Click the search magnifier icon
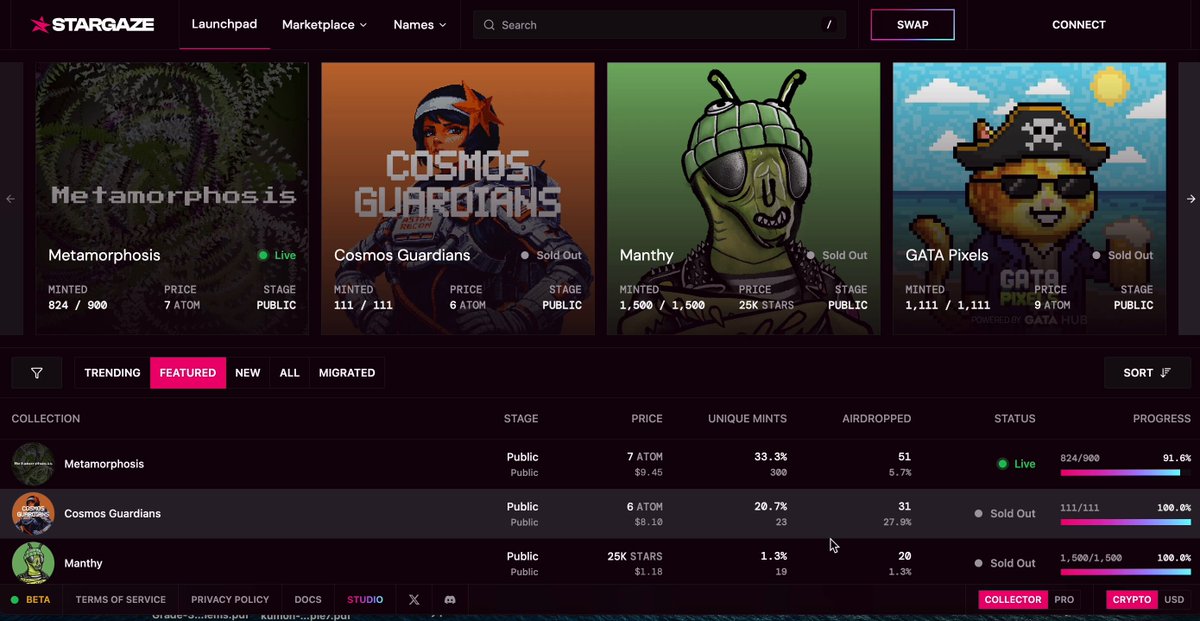 [x=489, y=25]
